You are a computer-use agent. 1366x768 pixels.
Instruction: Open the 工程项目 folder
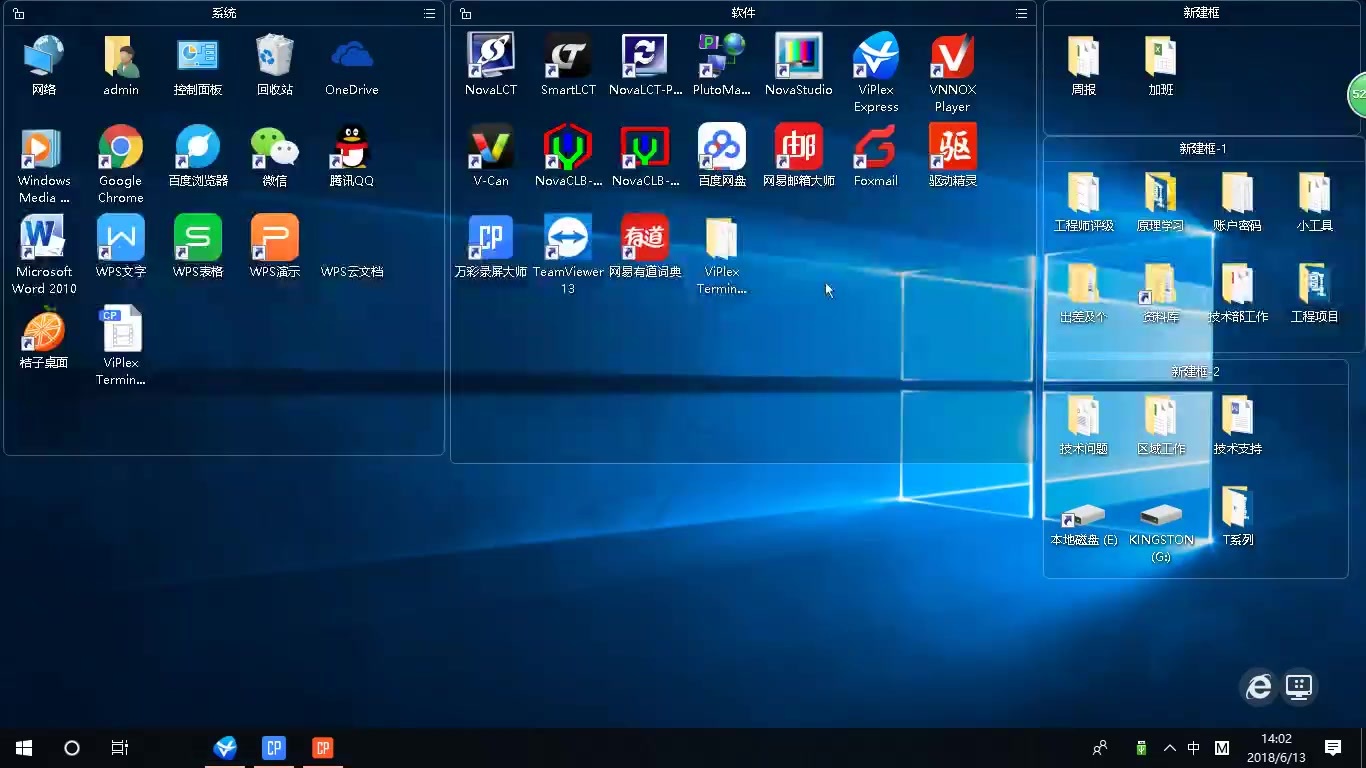(x=1315, y=283)
